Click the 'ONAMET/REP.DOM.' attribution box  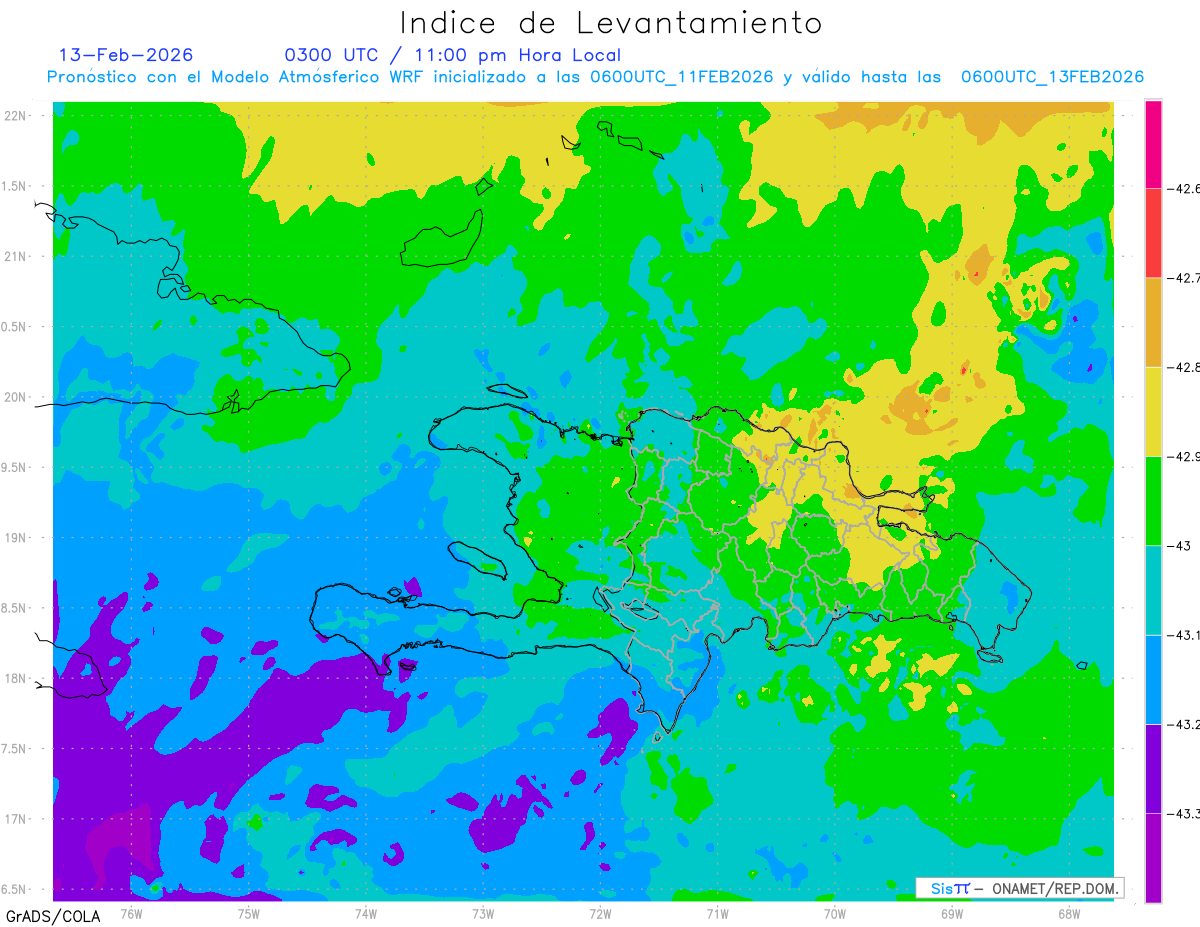click(1019, 888)
